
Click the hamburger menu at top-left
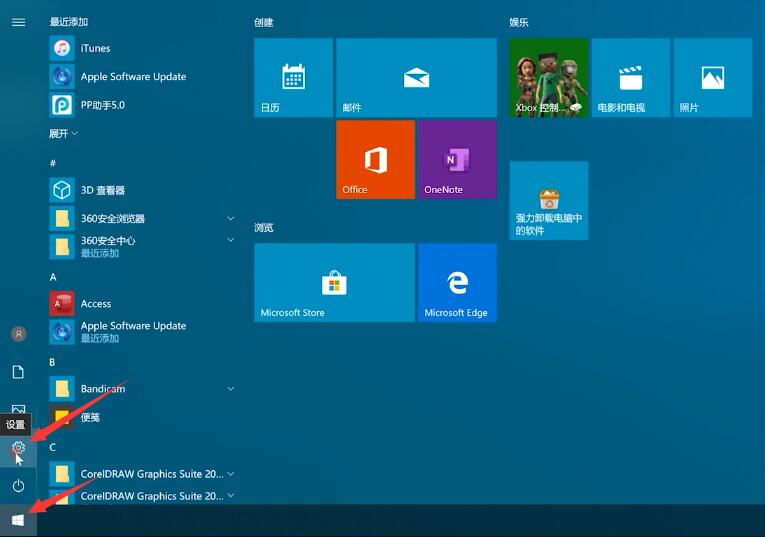point(19,22)
